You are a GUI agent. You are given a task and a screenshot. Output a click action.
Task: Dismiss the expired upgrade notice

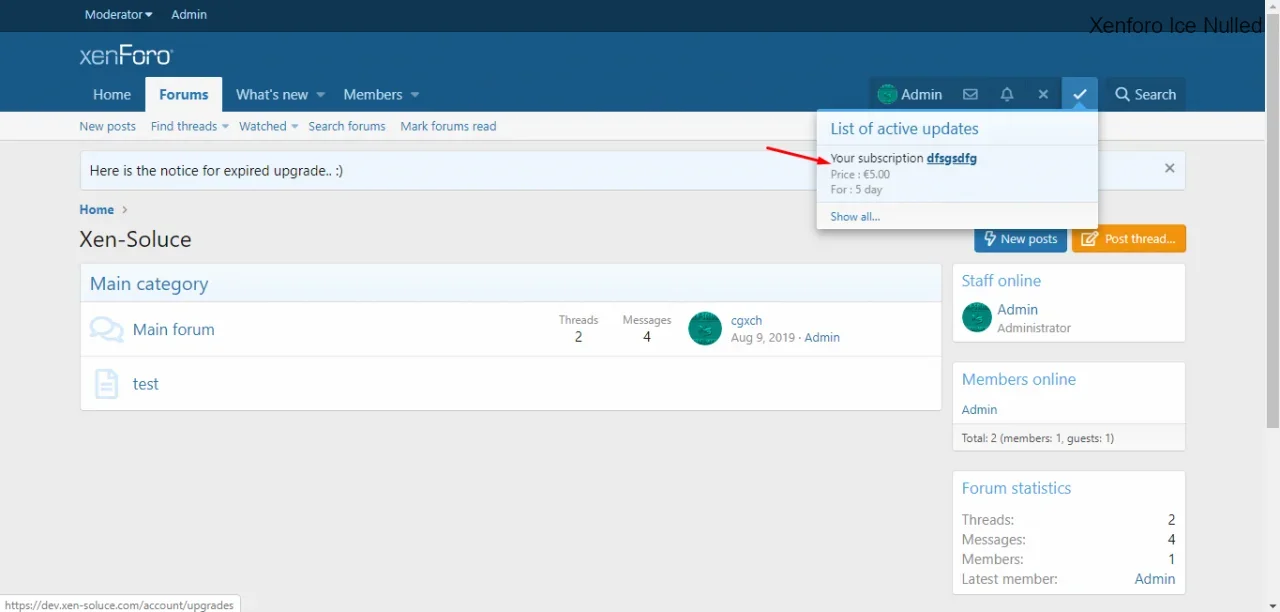click(1169, 169)
